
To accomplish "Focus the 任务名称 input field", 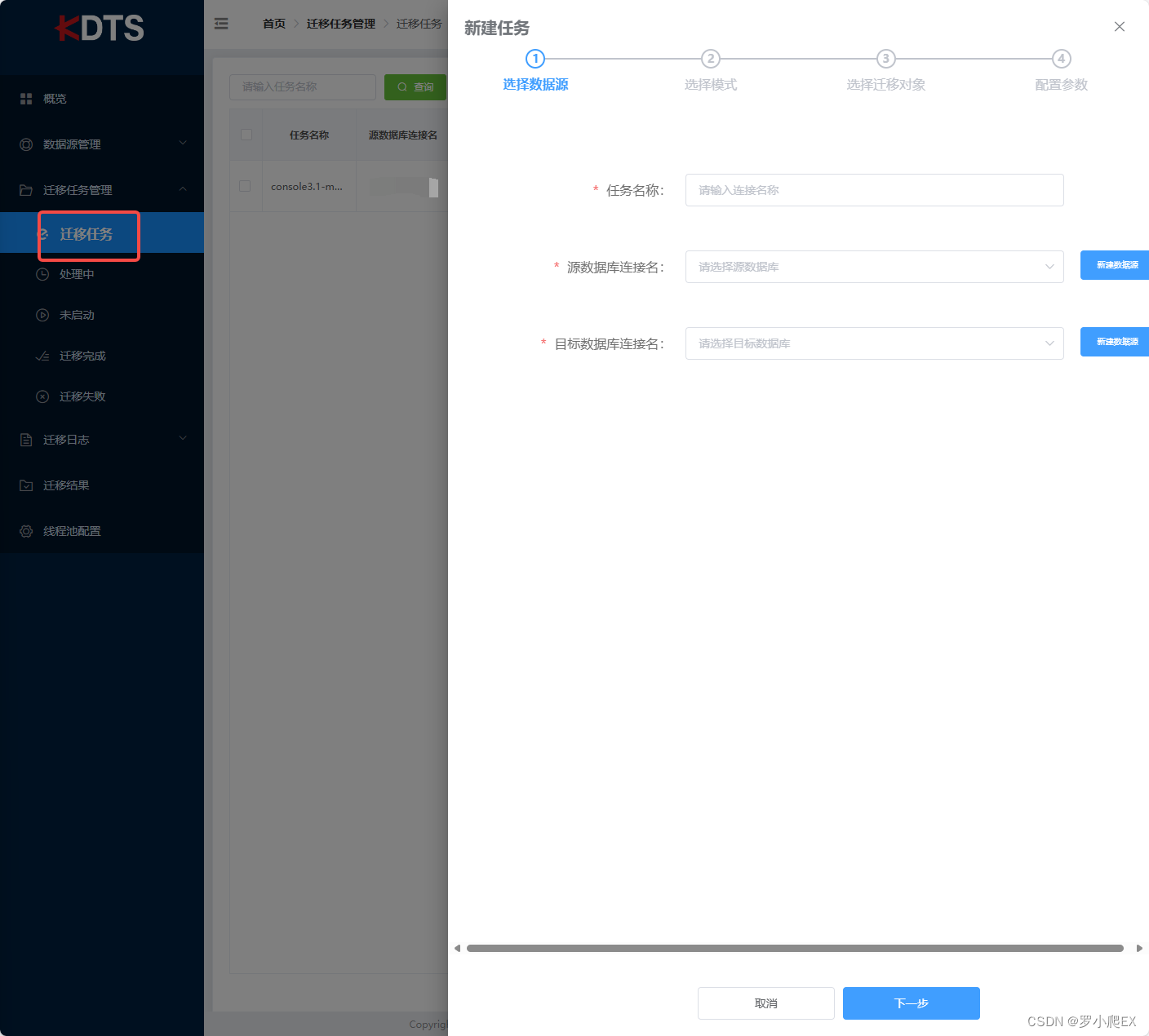I will (x=874, y=190).
